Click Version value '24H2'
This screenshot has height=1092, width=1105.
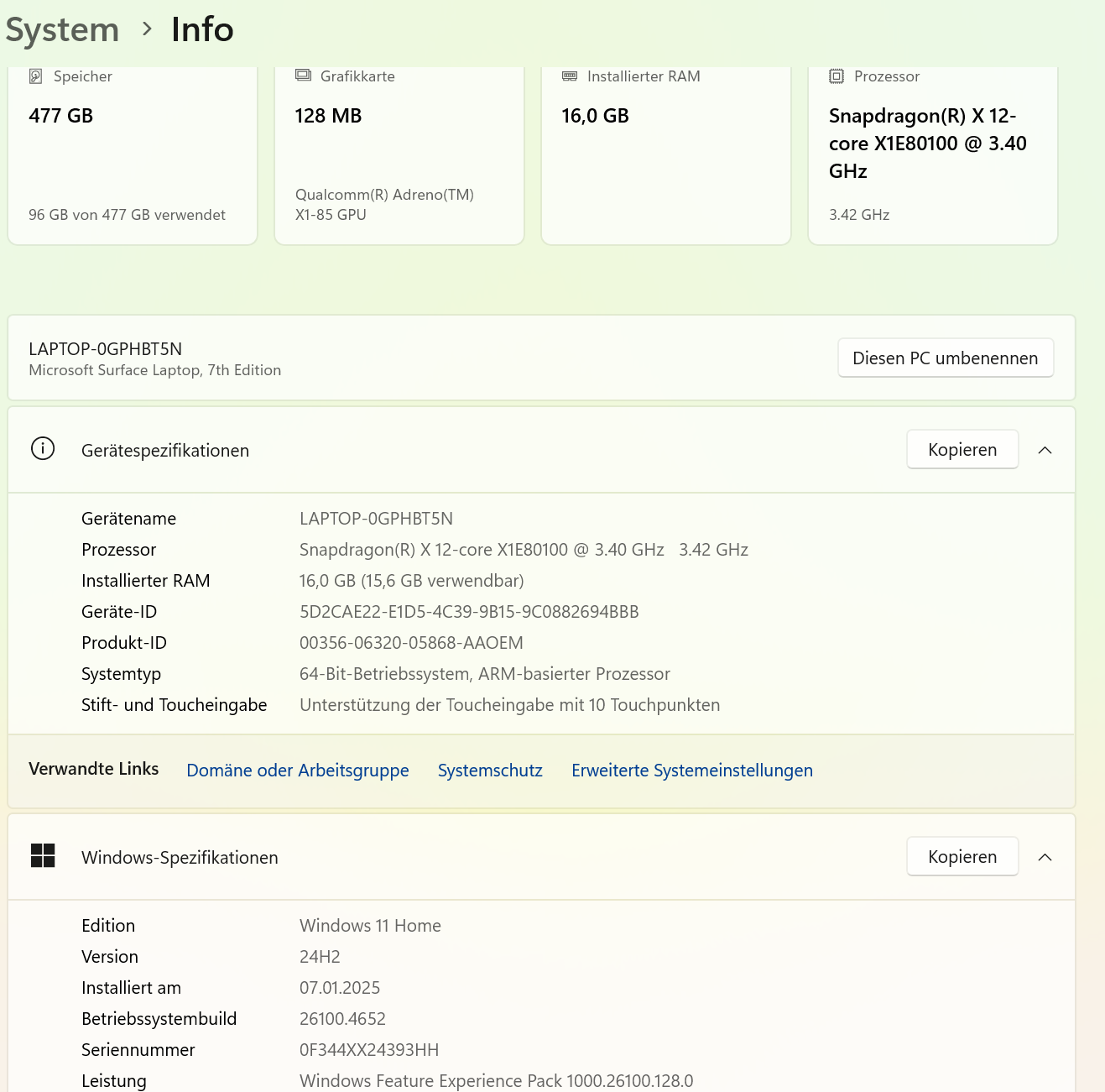(x=320, y=957)
